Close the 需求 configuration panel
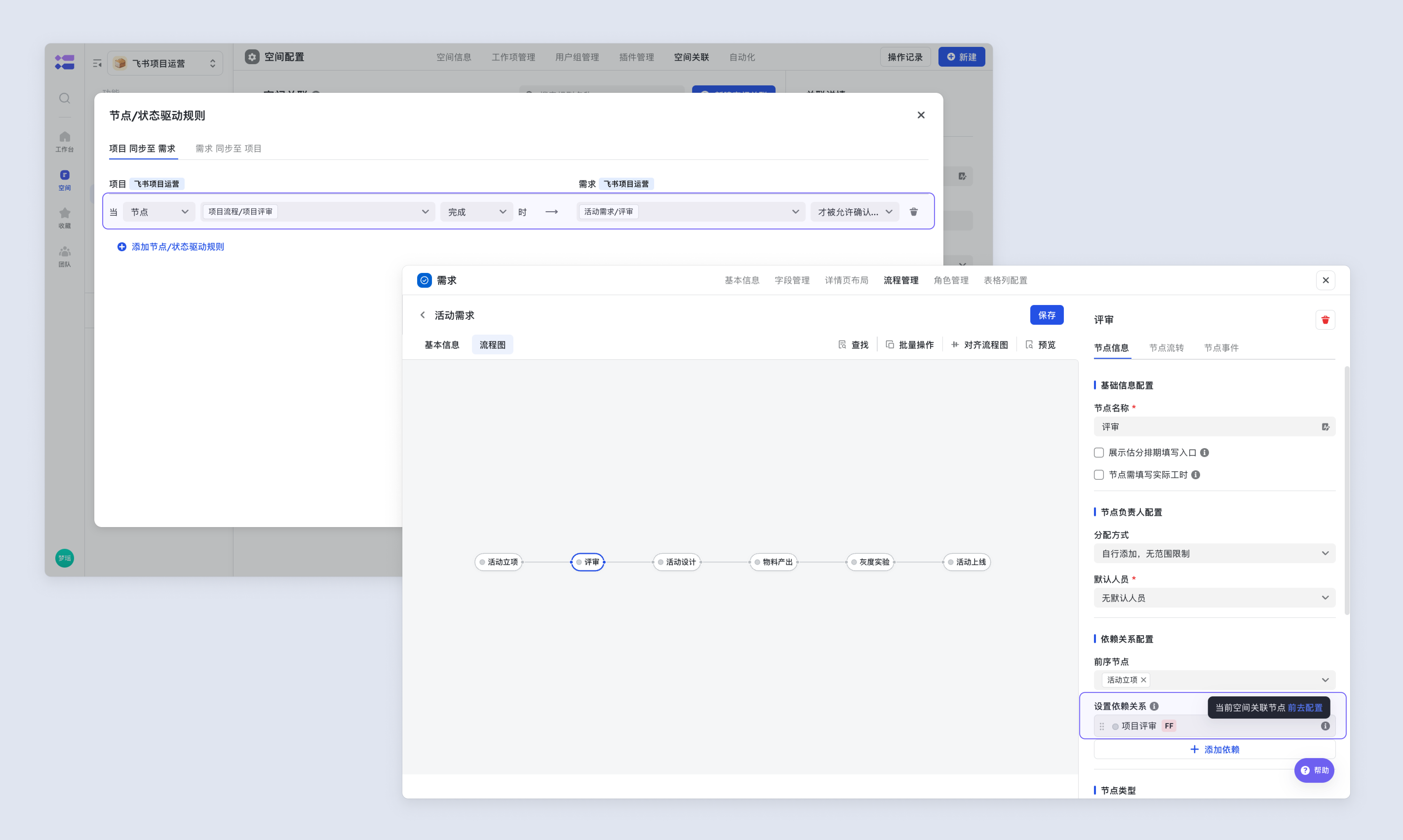The height and width of the screenshot is (840, 1403). tap(1325, 280)
